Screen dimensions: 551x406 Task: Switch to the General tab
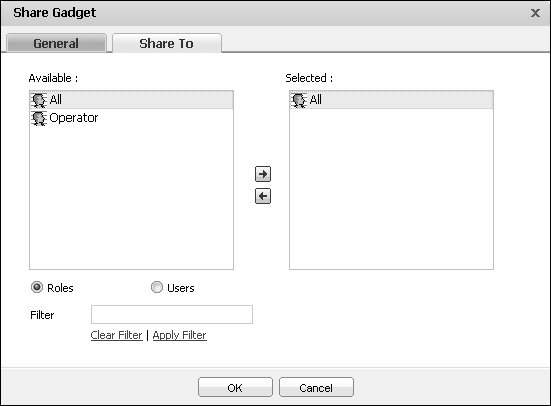pos(56,43)
